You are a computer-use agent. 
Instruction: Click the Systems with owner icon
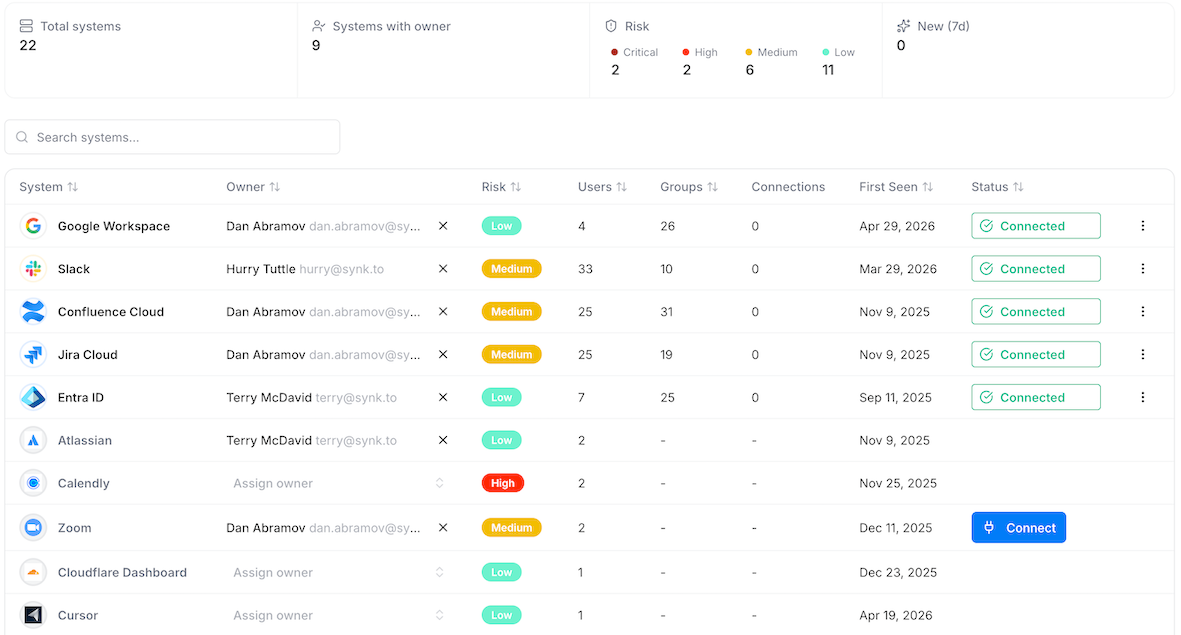pyautogui.click(x=319, y=26)
